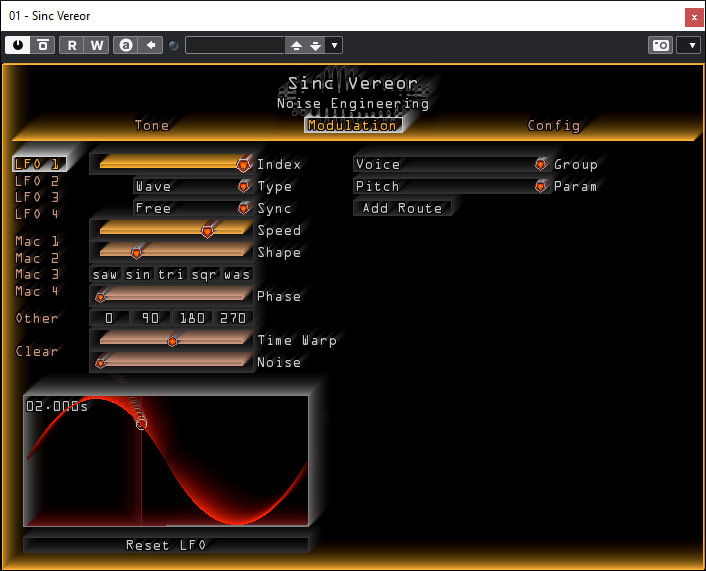Open the preset management dropdown arrow
The width and height of the screenshot is (706, 571).
[x=334, y=45]
